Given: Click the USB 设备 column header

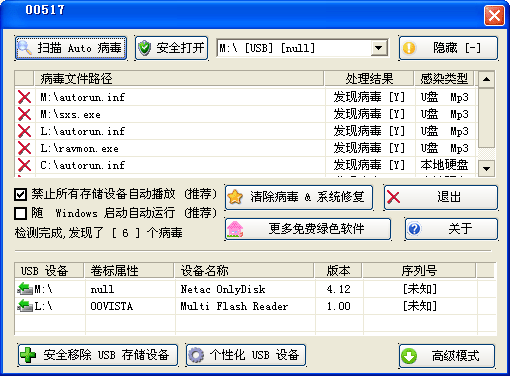Looking at the screenshot, I should pos(49,271).
